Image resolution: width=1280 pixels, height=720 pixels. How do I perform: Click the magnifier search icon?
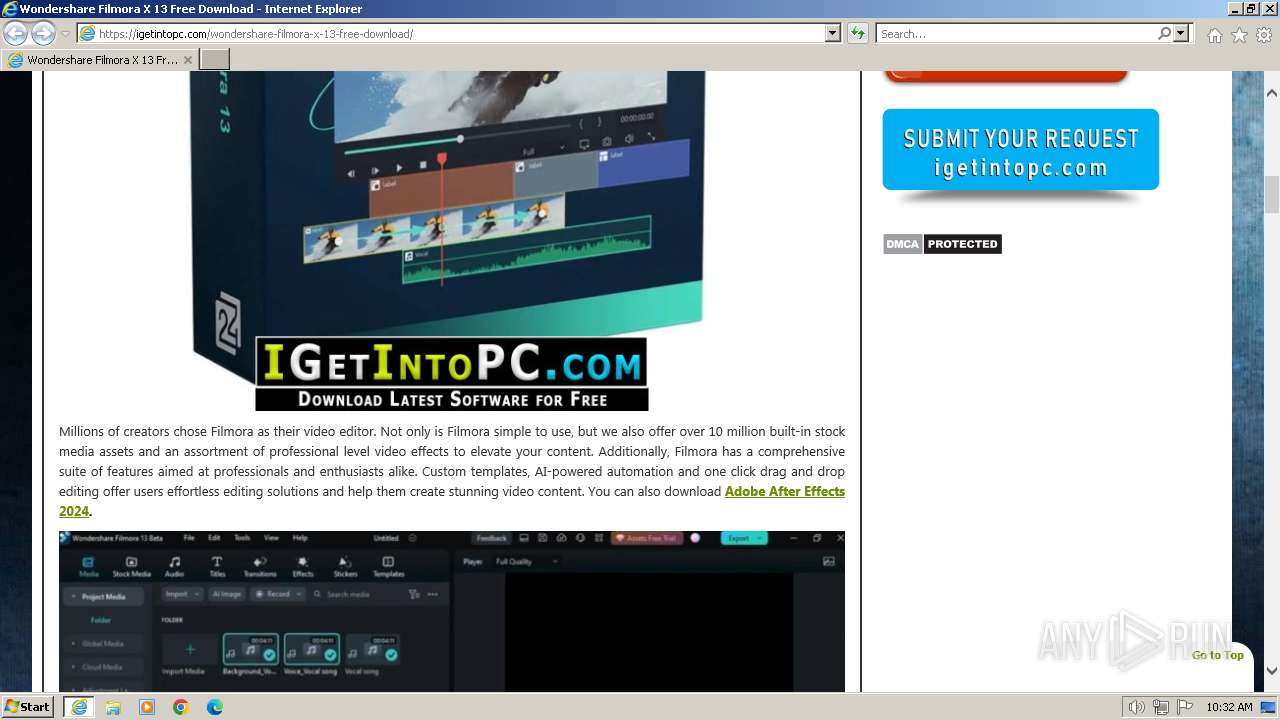1164,33
